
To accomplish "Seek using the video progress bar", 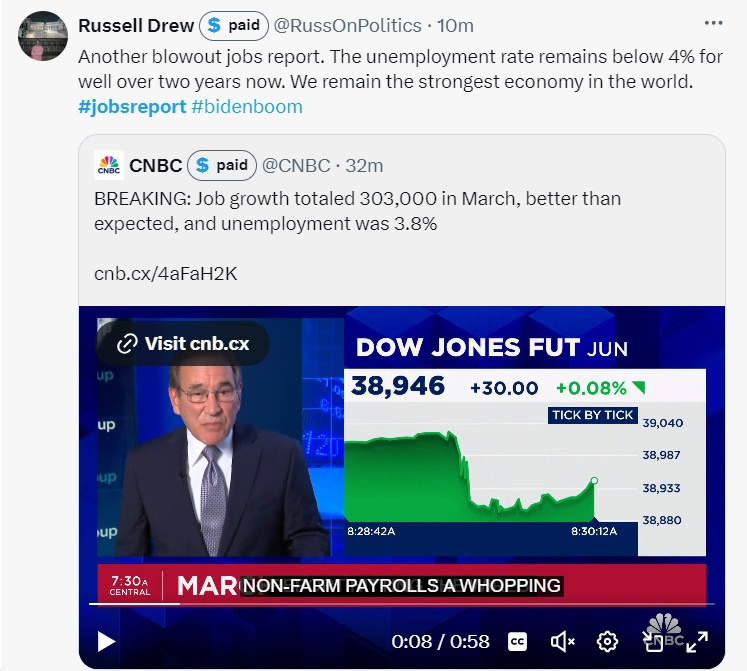I will 400,603.
